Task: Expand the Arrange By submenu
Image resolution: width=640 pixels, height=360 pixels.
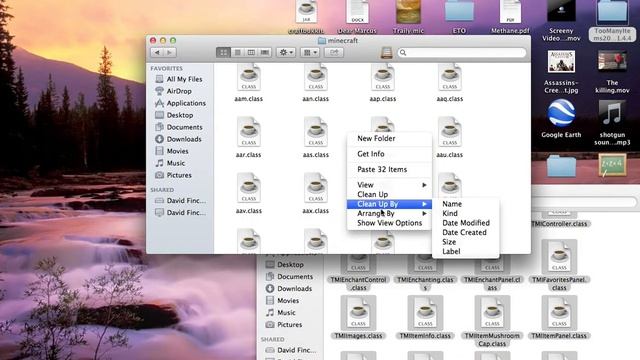Action: click(389, 213)
